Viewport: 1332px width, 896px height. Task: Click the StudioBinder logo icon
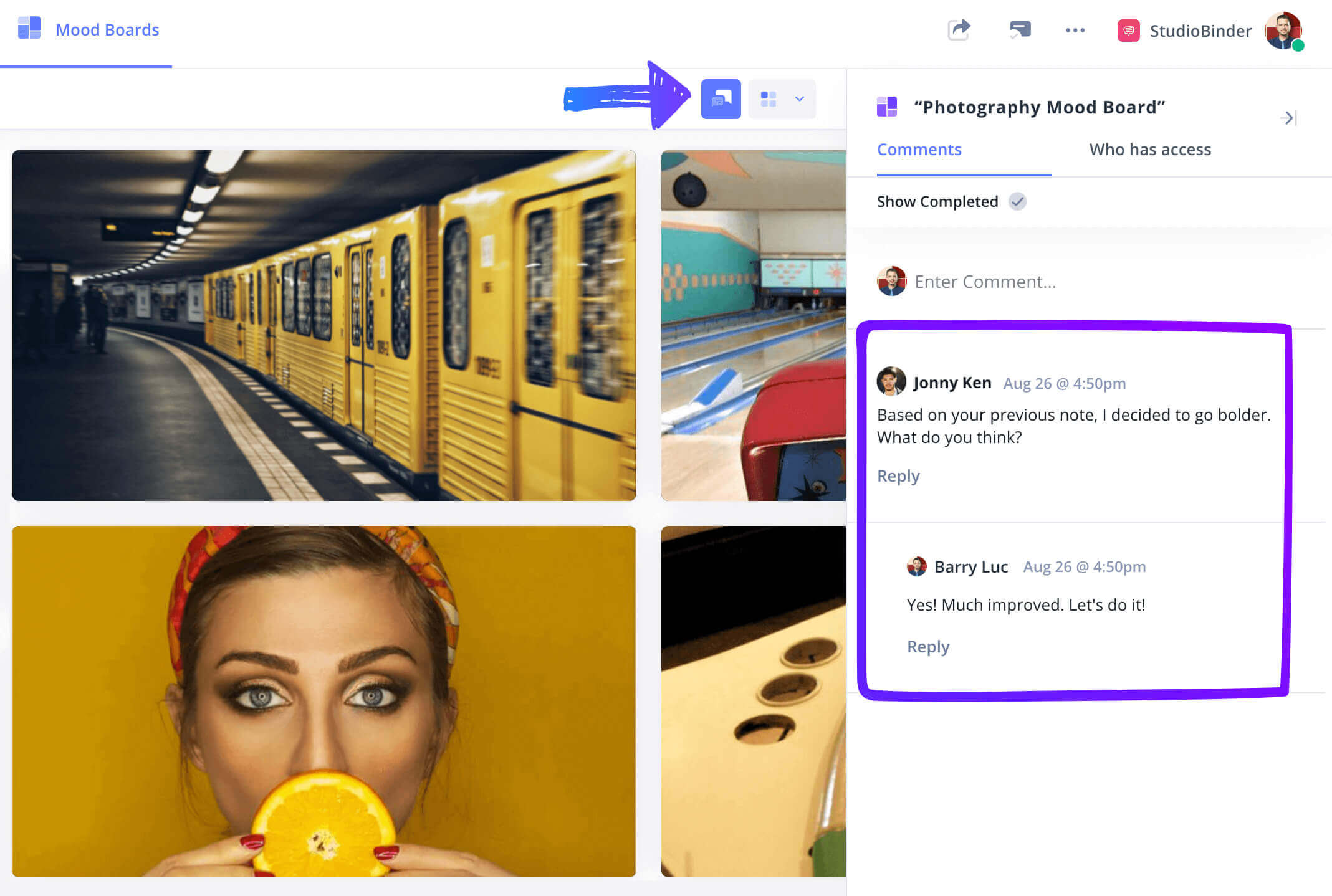click(1128, 29)
